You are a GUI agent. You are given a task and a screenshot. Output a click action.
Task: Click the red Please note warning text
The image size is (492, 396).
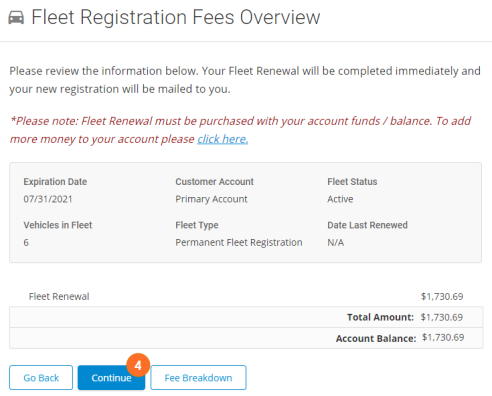240,130
